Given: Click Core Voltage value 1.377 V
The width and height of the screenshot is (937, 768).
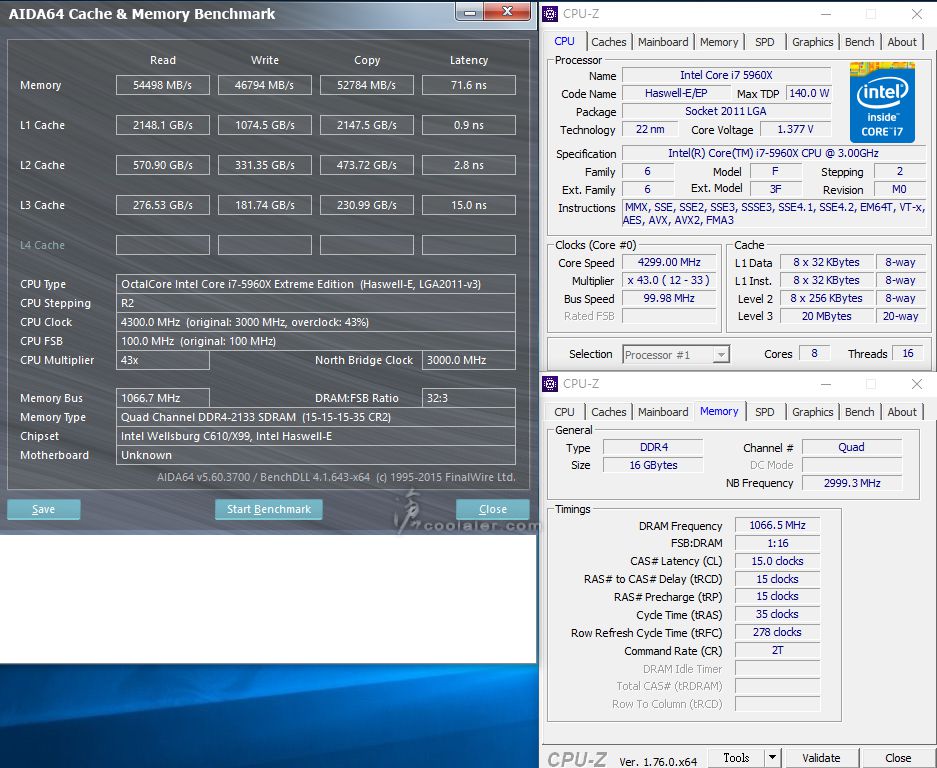Looking at the screenshot, I should [x=795, y=130].
